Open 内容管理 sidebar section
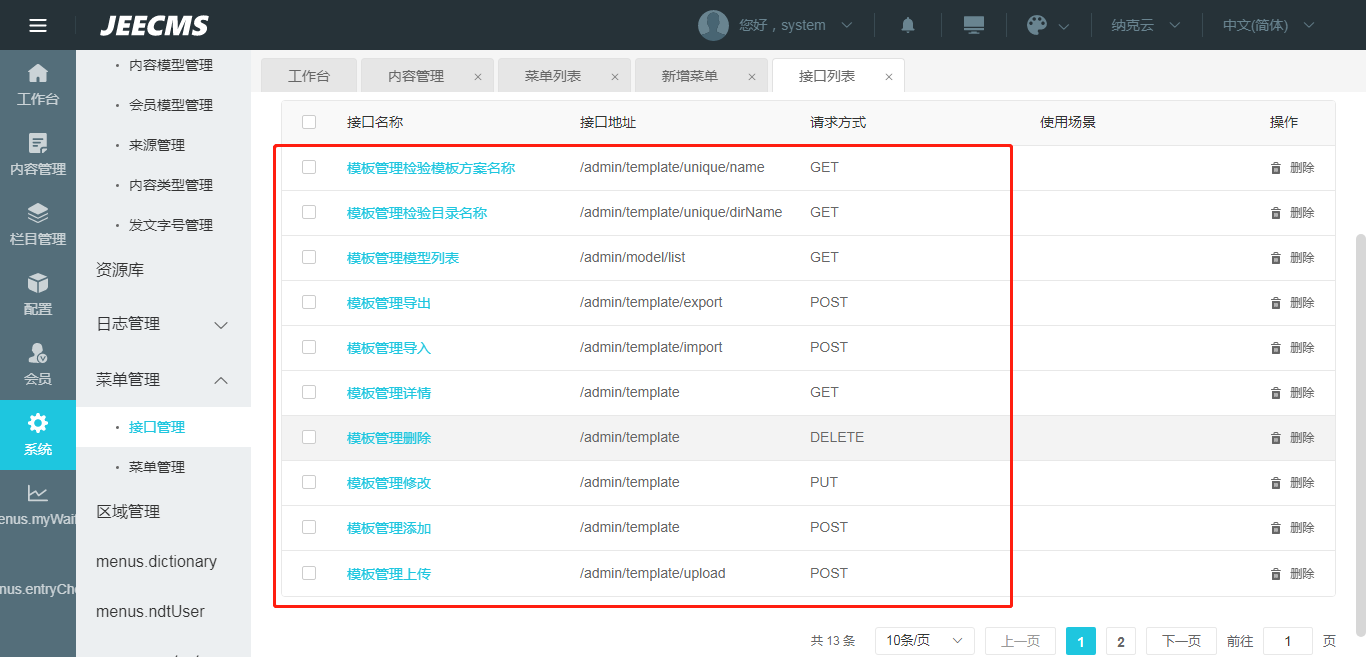The image size is (1366, 657). (38, 155)
